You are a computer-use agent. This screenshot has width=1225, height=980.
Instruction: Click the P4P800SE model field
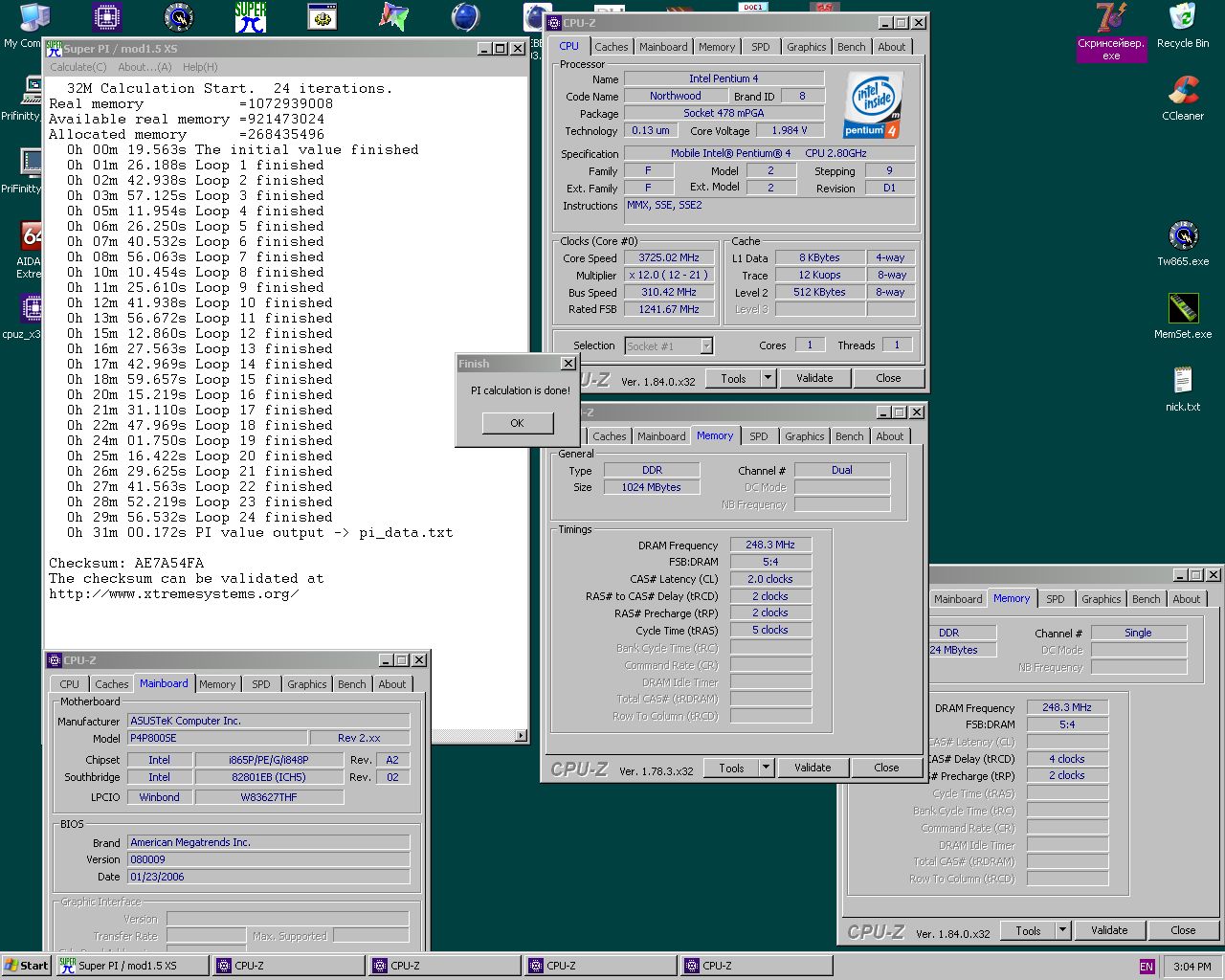pos(217,738)
